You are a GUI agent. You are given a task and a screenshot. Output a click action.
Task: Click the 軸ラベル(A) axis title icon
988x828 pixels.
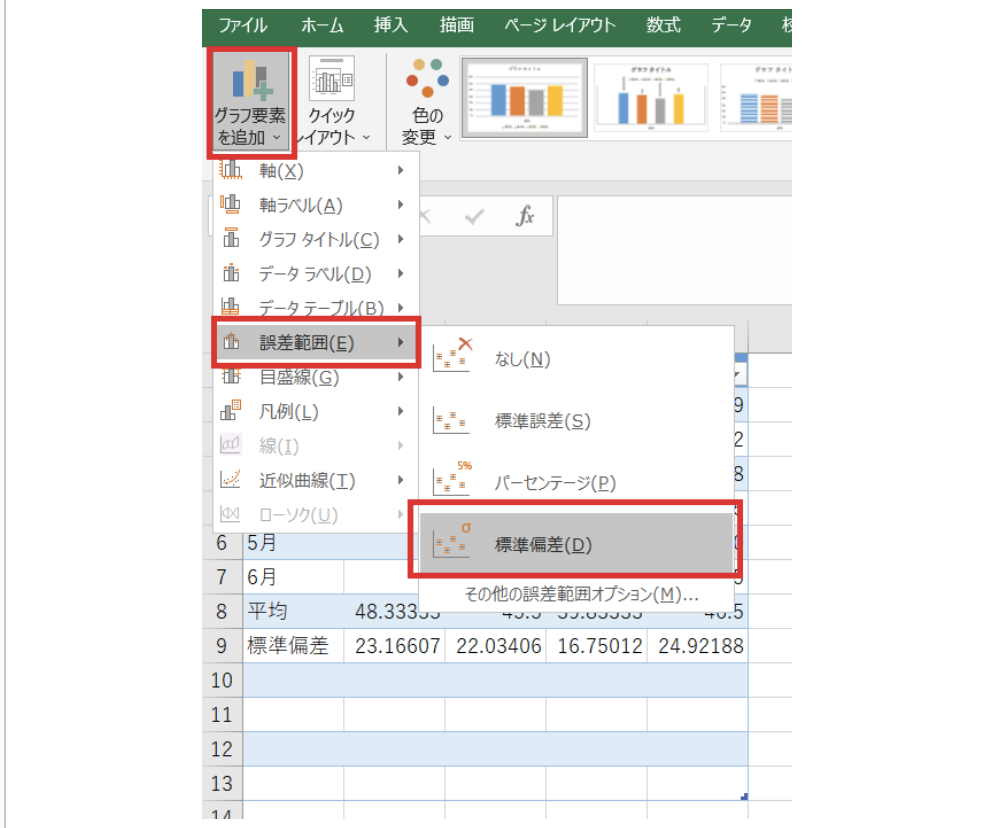231,205
